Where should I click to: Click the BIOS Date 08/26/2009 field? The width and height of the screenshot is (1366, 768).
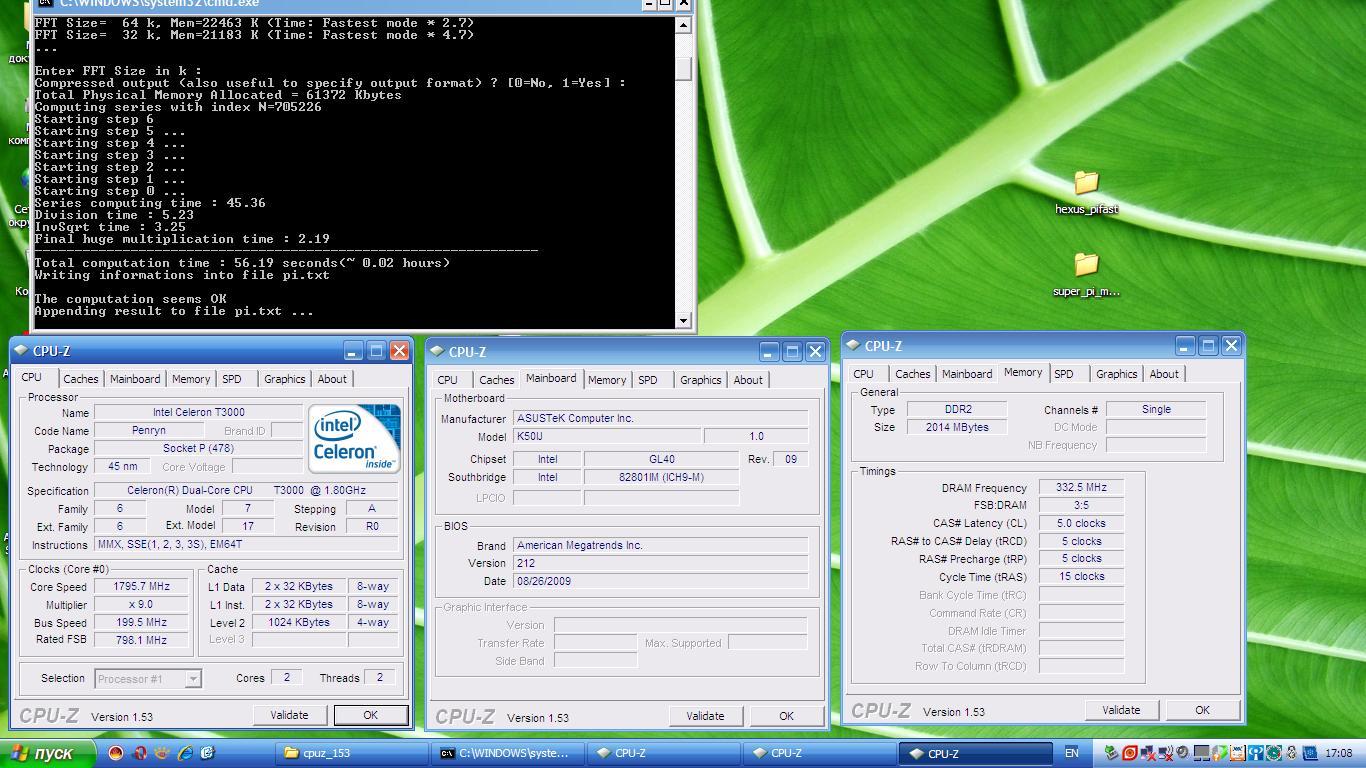coord(660,581)
